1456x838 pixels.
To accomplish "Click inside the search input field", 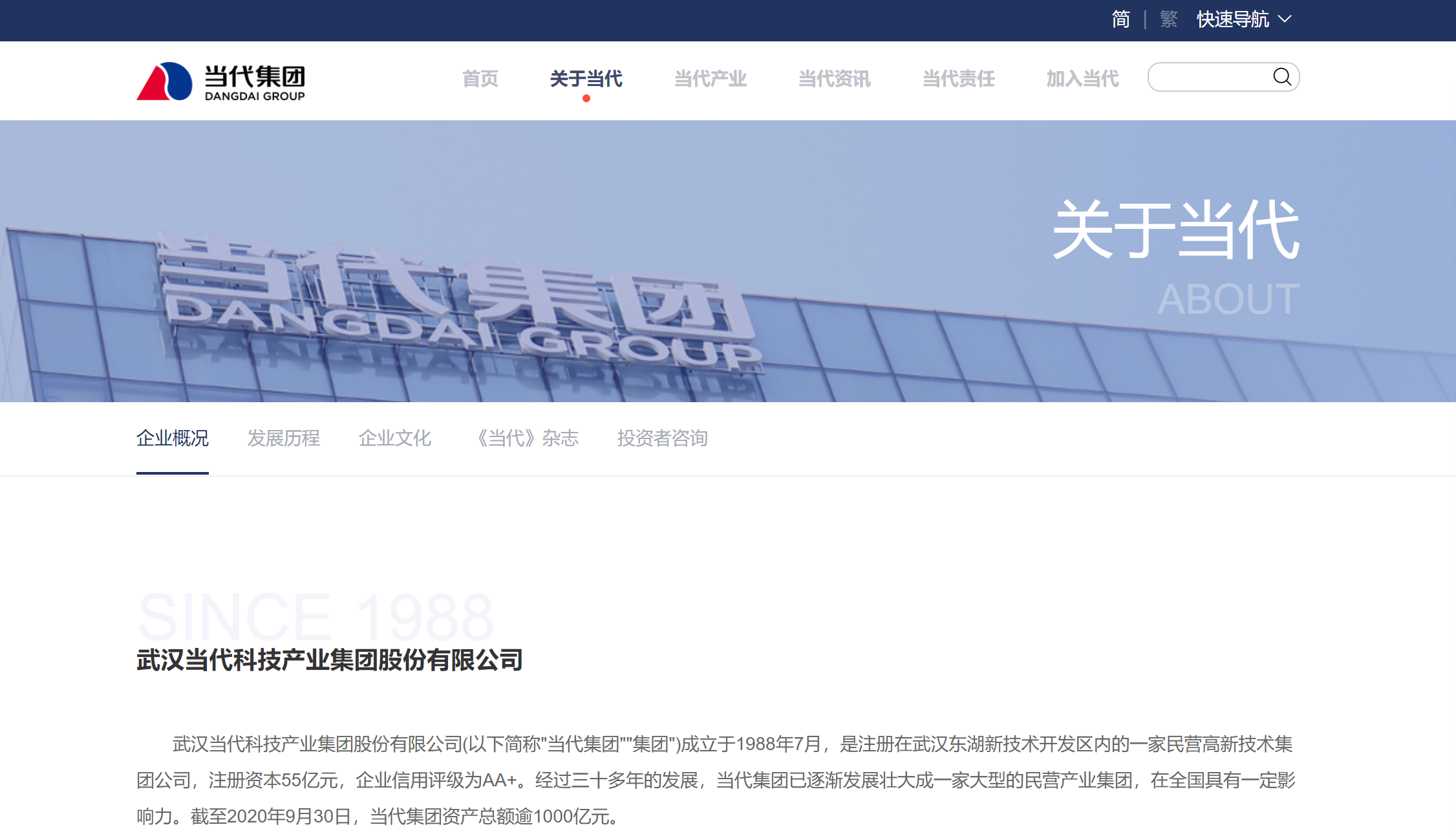I will pyautogui.click(x=1209, y=77).
